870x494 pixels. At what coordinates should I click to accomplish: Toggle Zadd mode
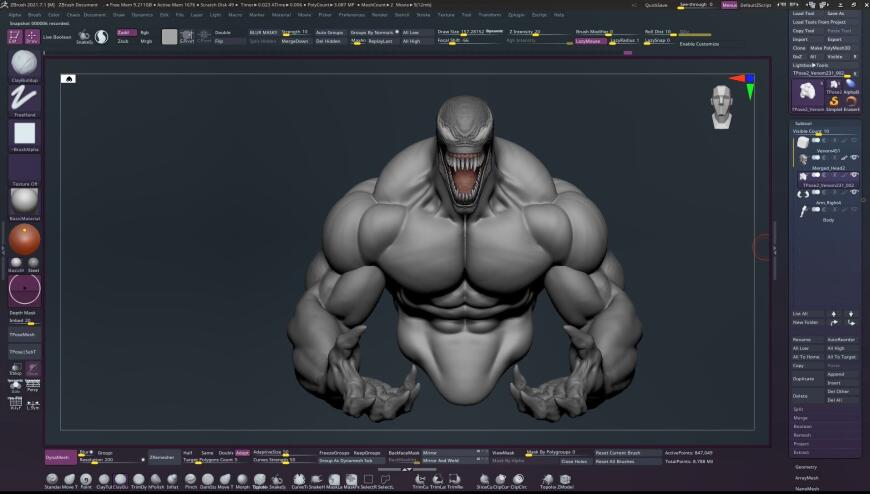[x=127, y=32]
